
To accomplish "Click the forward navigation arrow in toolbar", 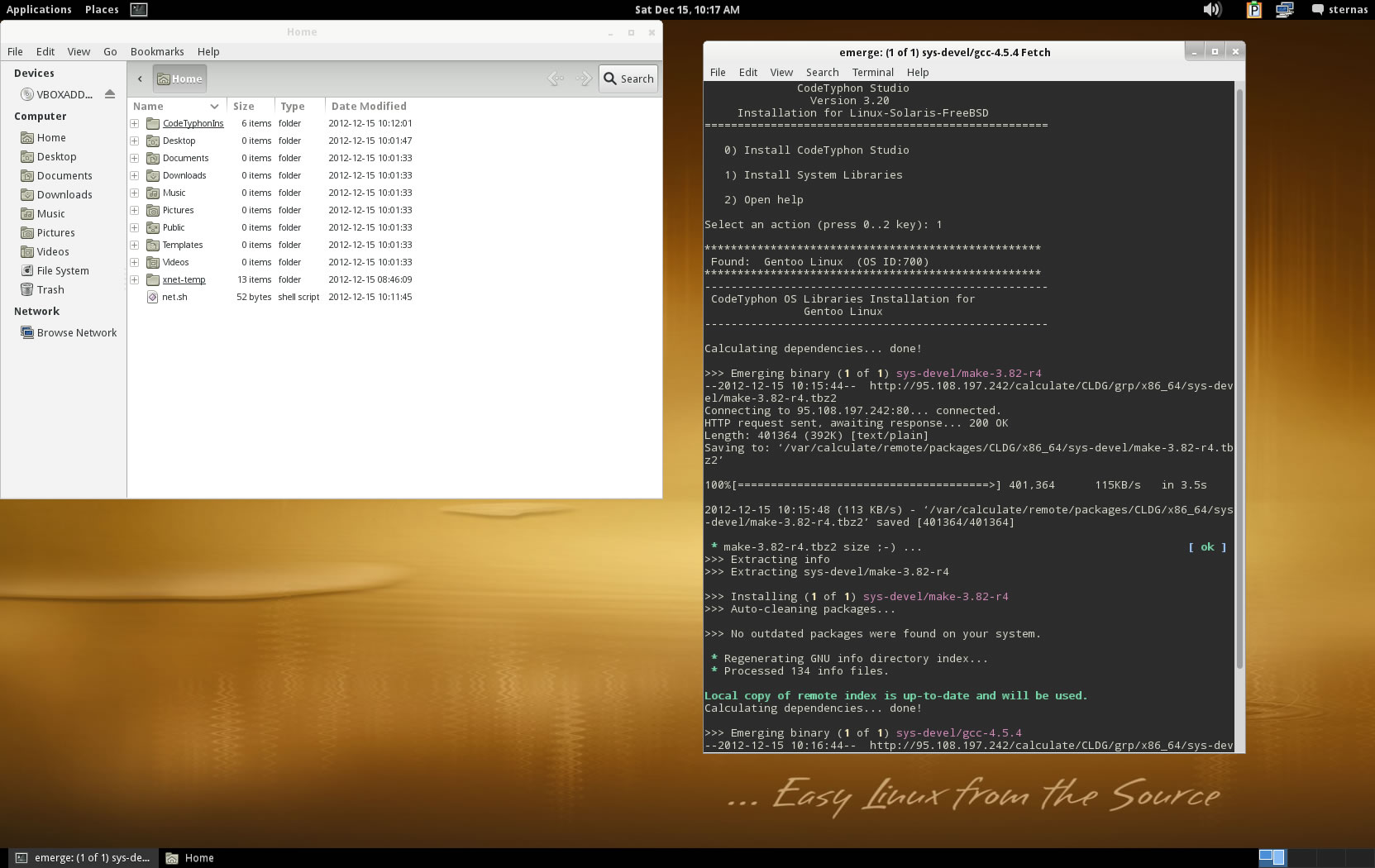I will click(584, 79).
